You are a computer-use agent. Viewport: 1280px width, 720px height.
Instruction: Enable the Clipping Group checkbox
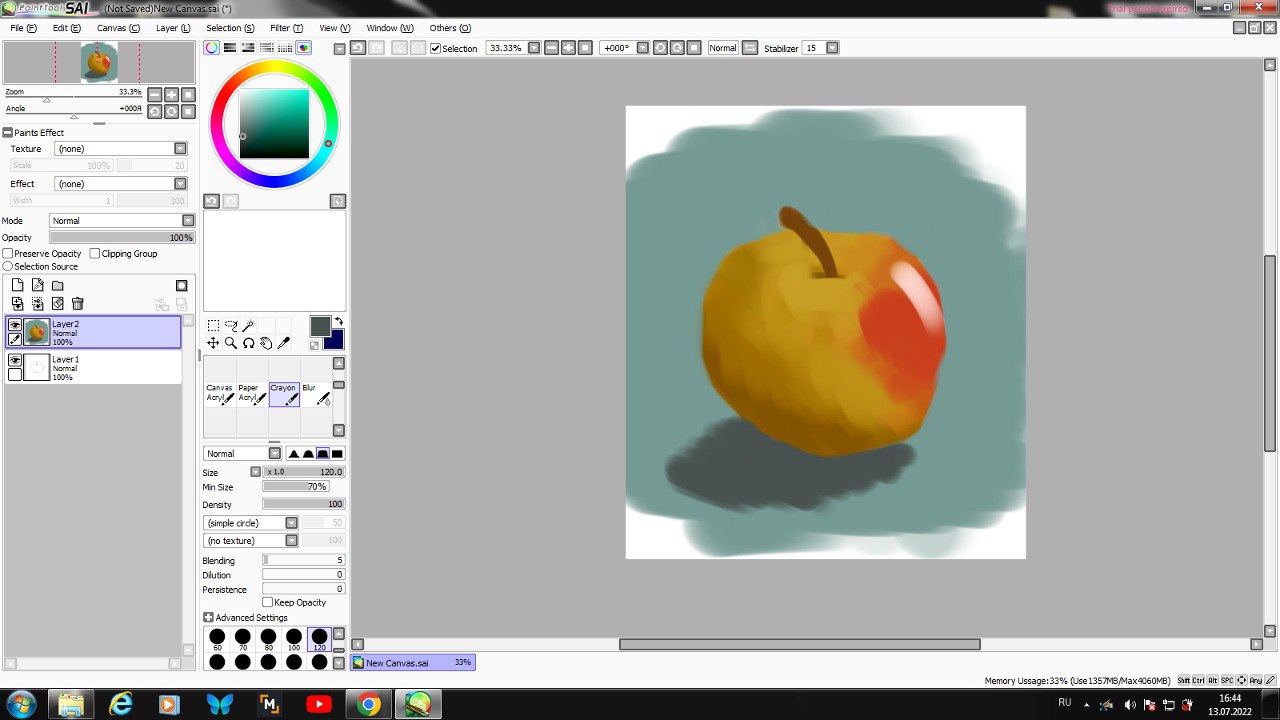(95, 254)
